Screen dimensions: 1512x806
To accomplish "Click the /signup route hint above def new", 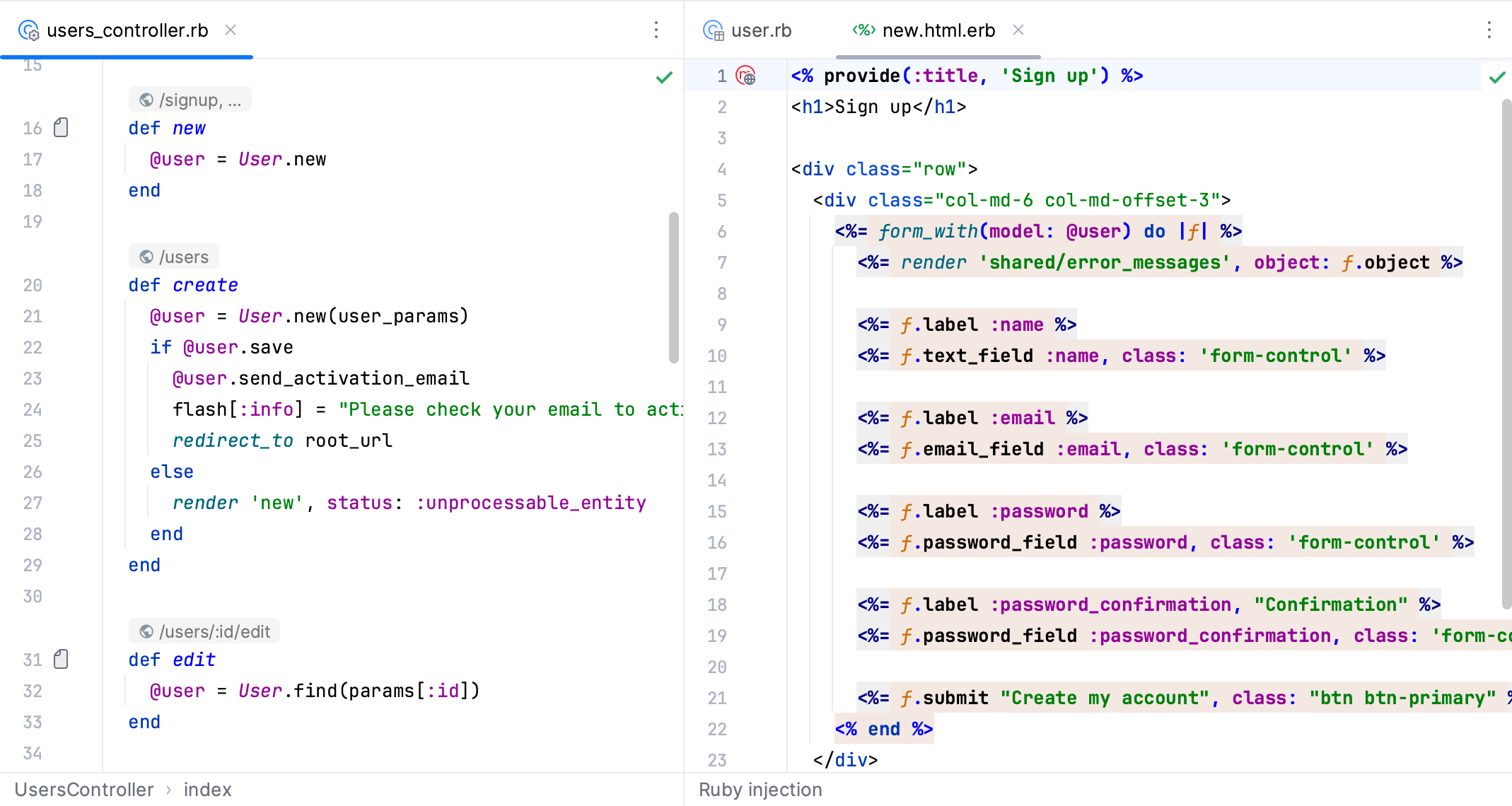I will tap(190, 100).
